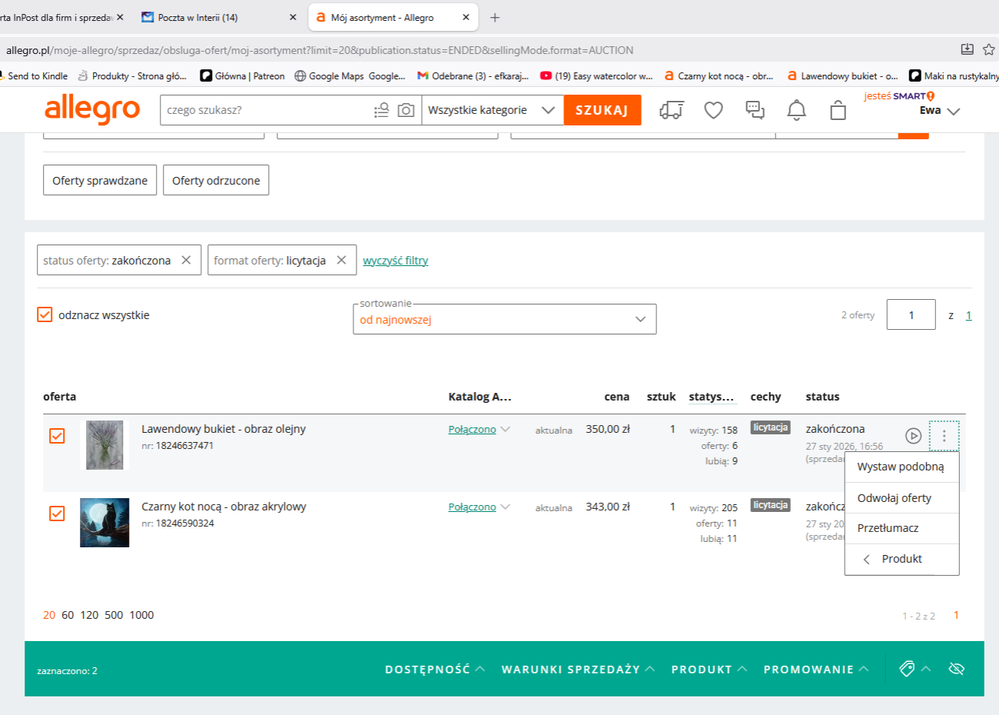Image resolution: width=999 pixels, height=715 pixels.
Task: Open the shopping bag cart icon
Action: (x=838, y=110)
